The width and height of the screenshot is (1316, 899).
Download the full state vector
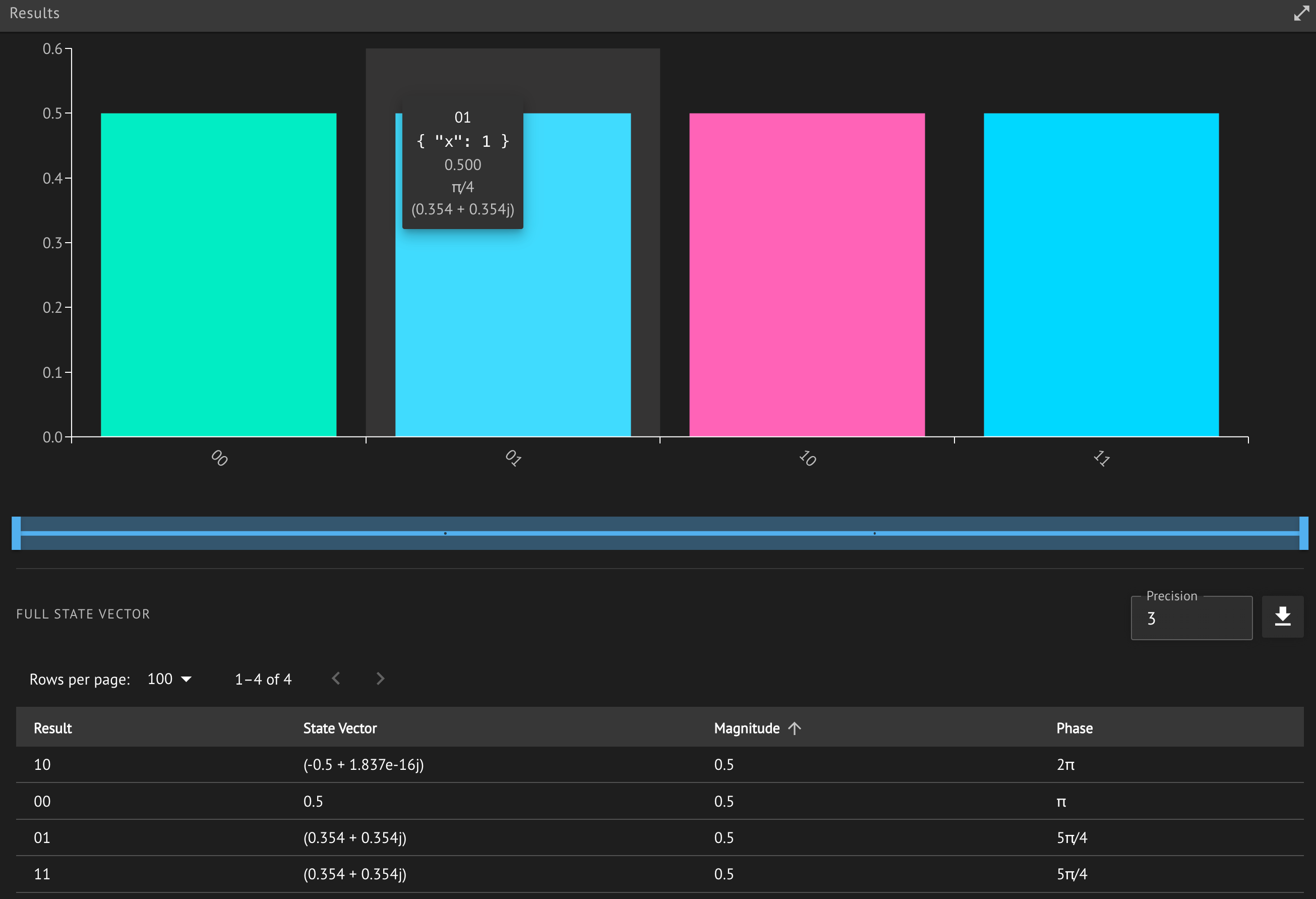1282,617
